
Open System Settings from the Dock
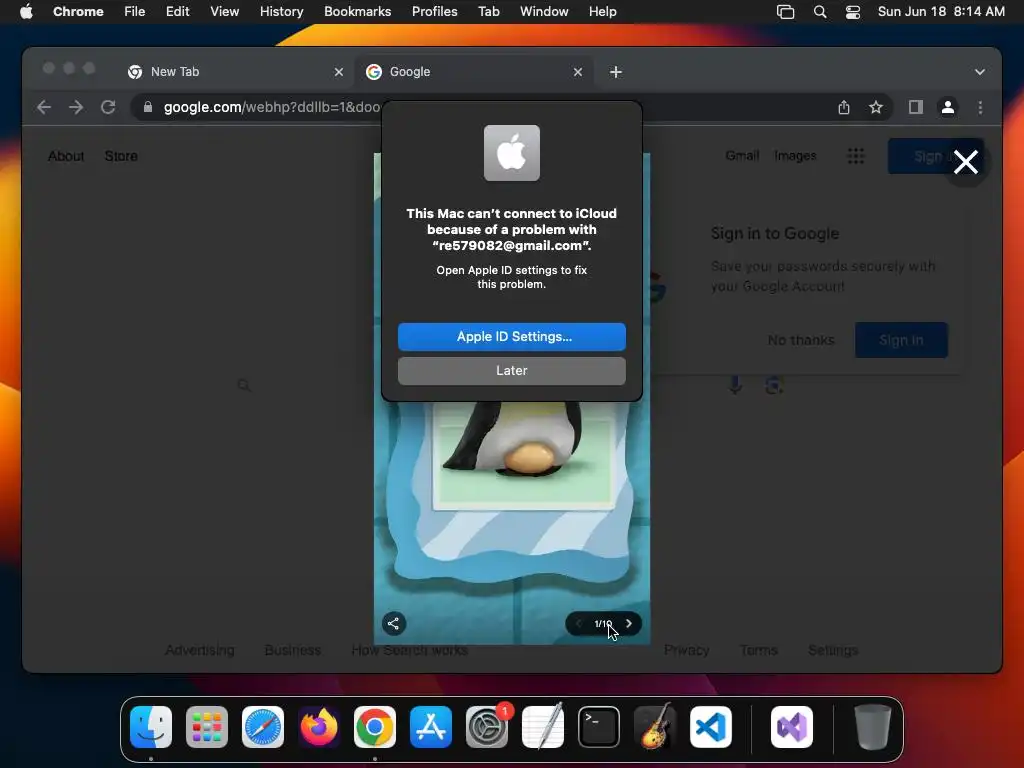tap(487, 727)
